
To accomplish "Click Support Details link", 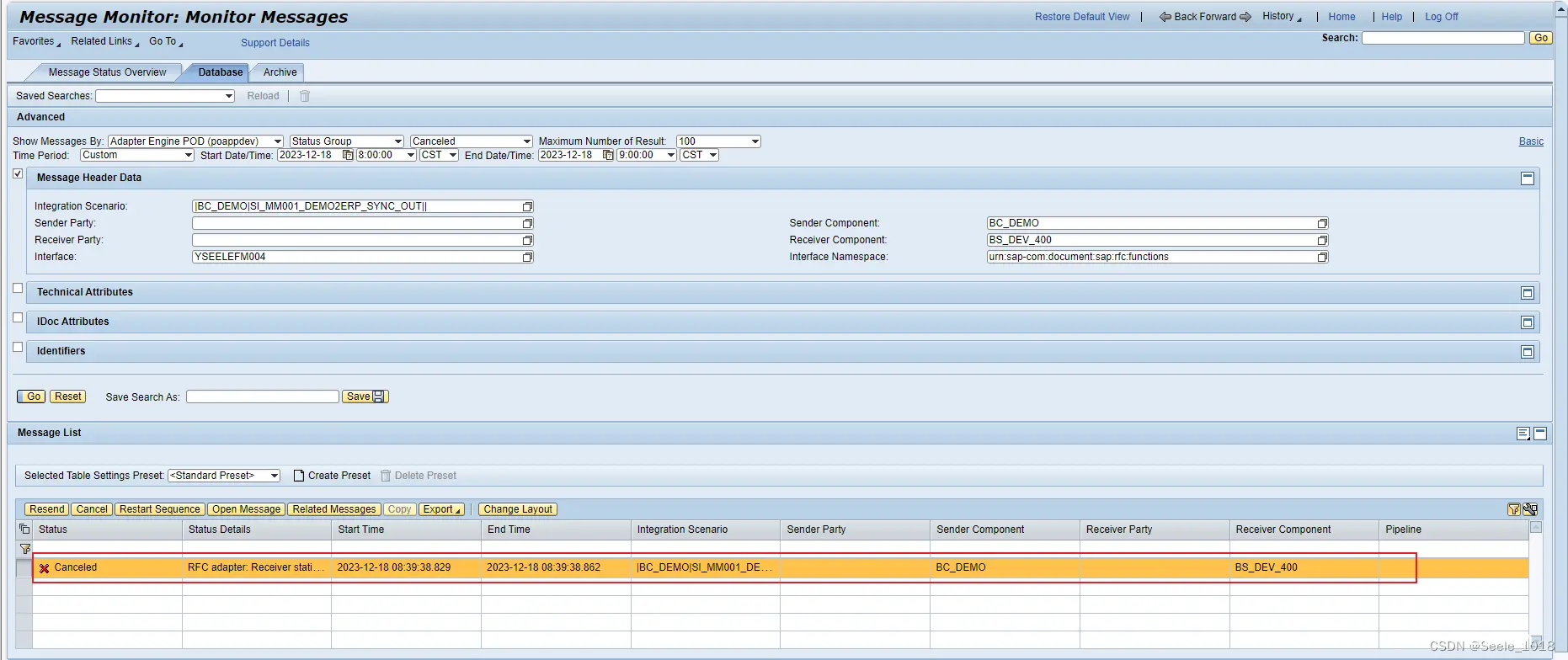I will [x=275, y=43].
